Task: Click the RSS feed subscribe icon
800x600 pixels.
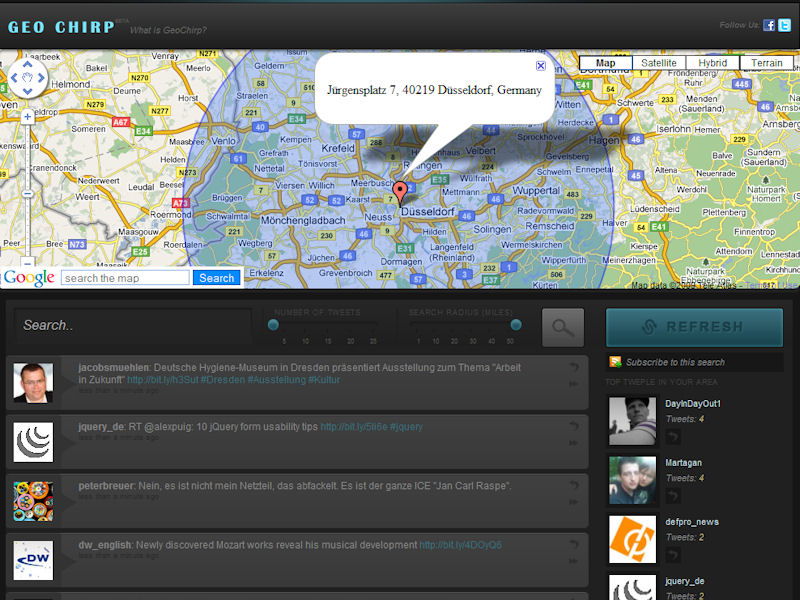Action: tap(615, 362)
